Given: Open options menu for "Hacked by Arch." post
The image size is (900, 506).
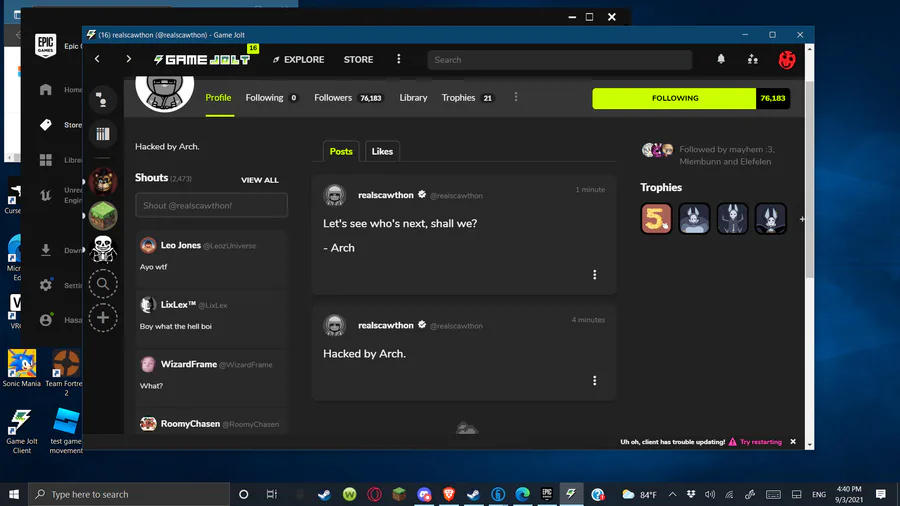Looking at the screenshot, I should (x=595, y=381).
